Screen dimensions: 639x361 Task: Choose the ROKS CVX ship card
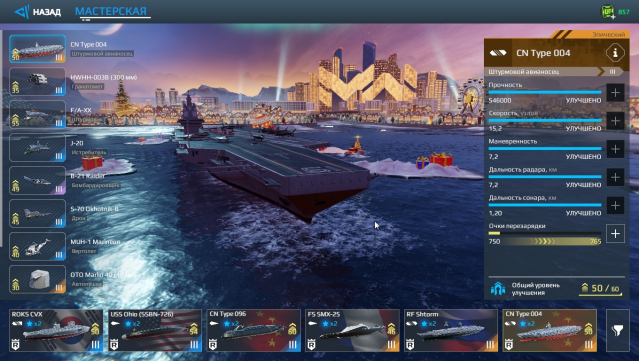click(x=56, y=330)
